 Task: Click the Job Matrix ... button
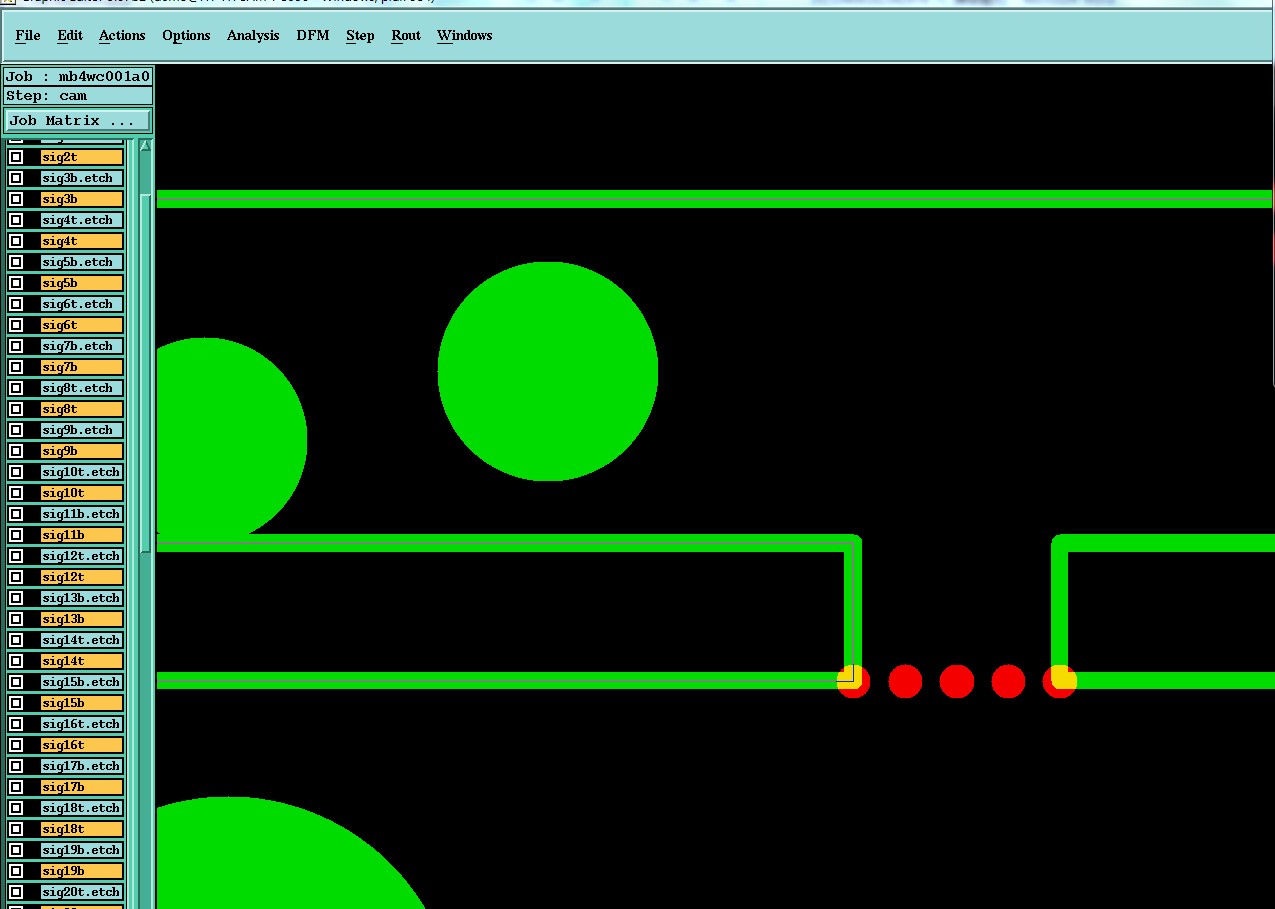78,120
